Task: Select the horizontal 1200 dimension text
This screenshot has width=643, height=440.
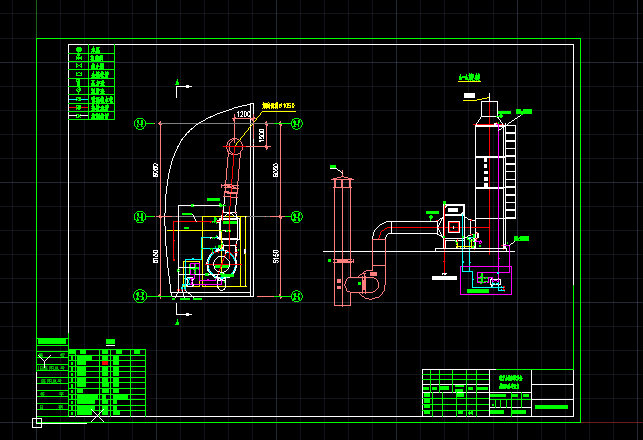Action: pos(244,114)
